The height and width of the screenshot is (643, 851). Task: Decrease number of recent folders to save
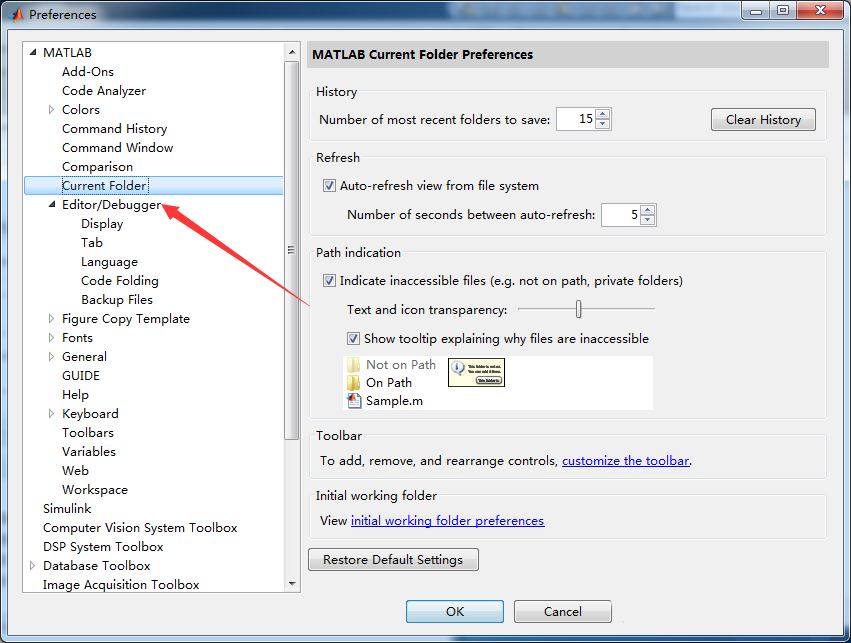(x=603, y=124)
